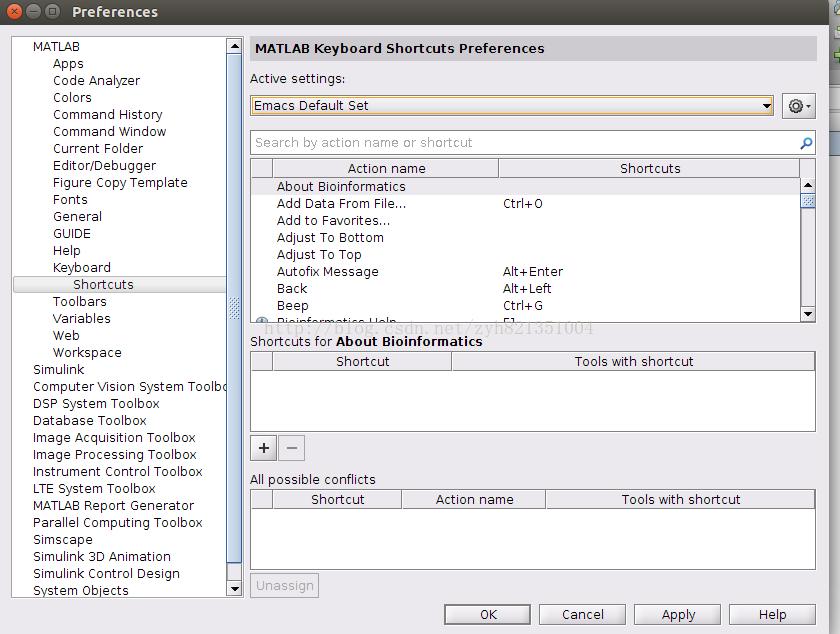
Task: Select MATLAB in preferences tree
Action: click(56, 47)
